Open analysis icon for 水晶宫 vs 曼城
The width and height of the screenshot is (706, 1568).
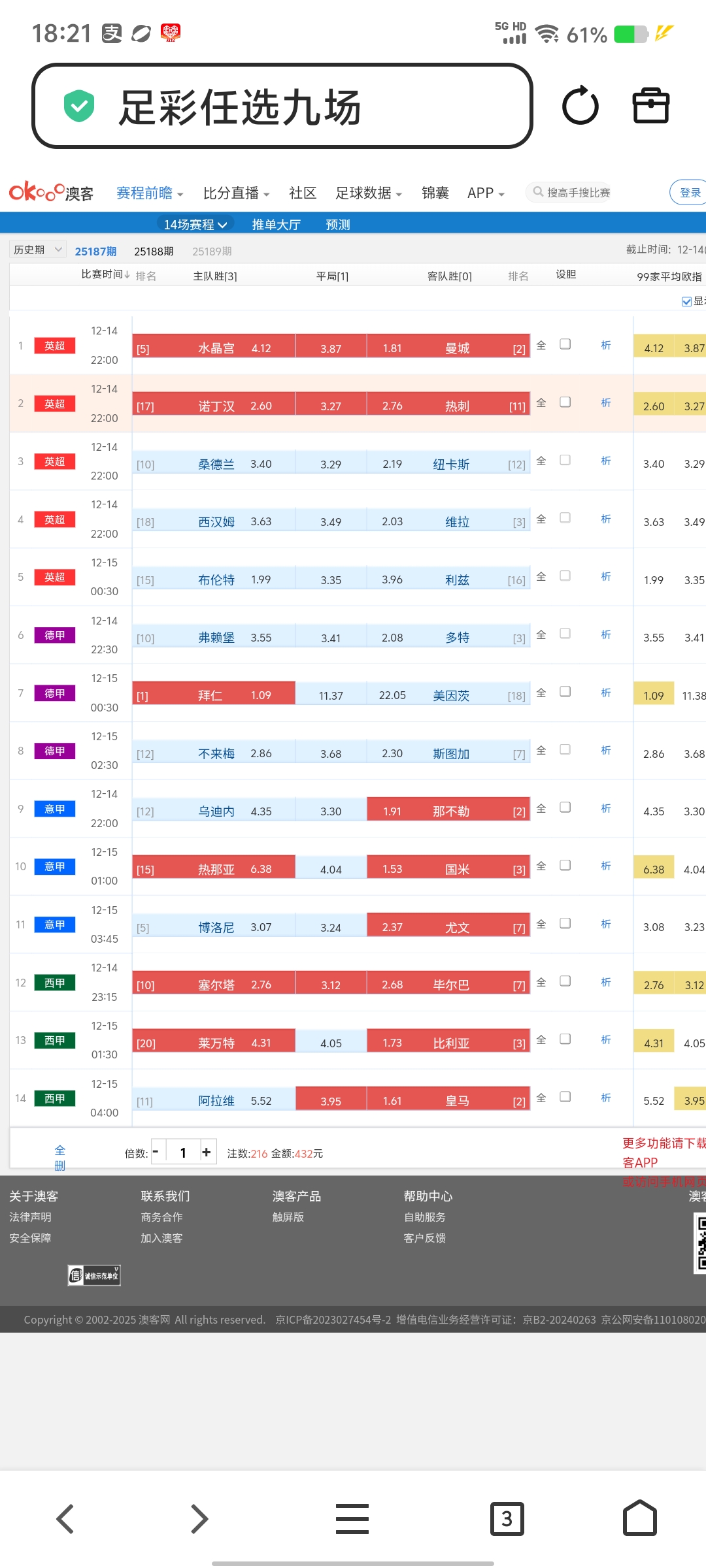[606, 346]
